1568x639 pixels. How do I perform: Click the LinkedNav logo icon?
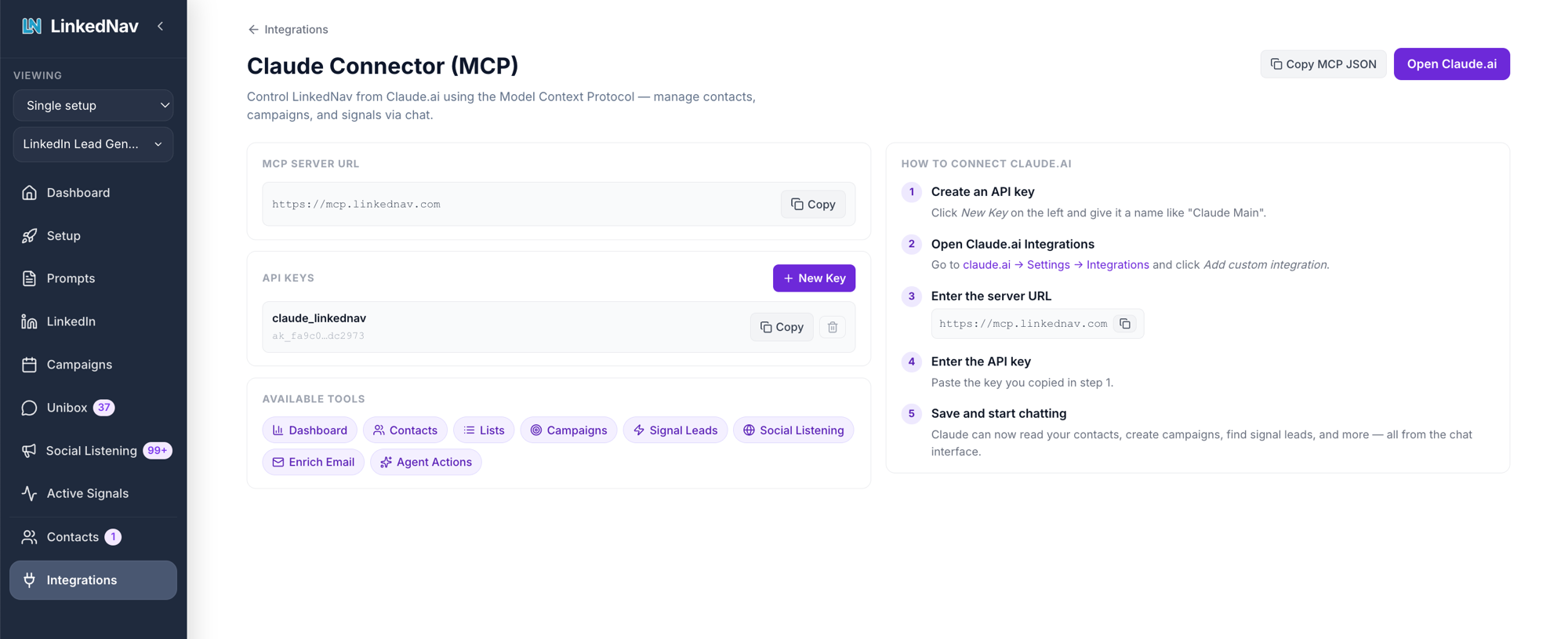[31, 26]
